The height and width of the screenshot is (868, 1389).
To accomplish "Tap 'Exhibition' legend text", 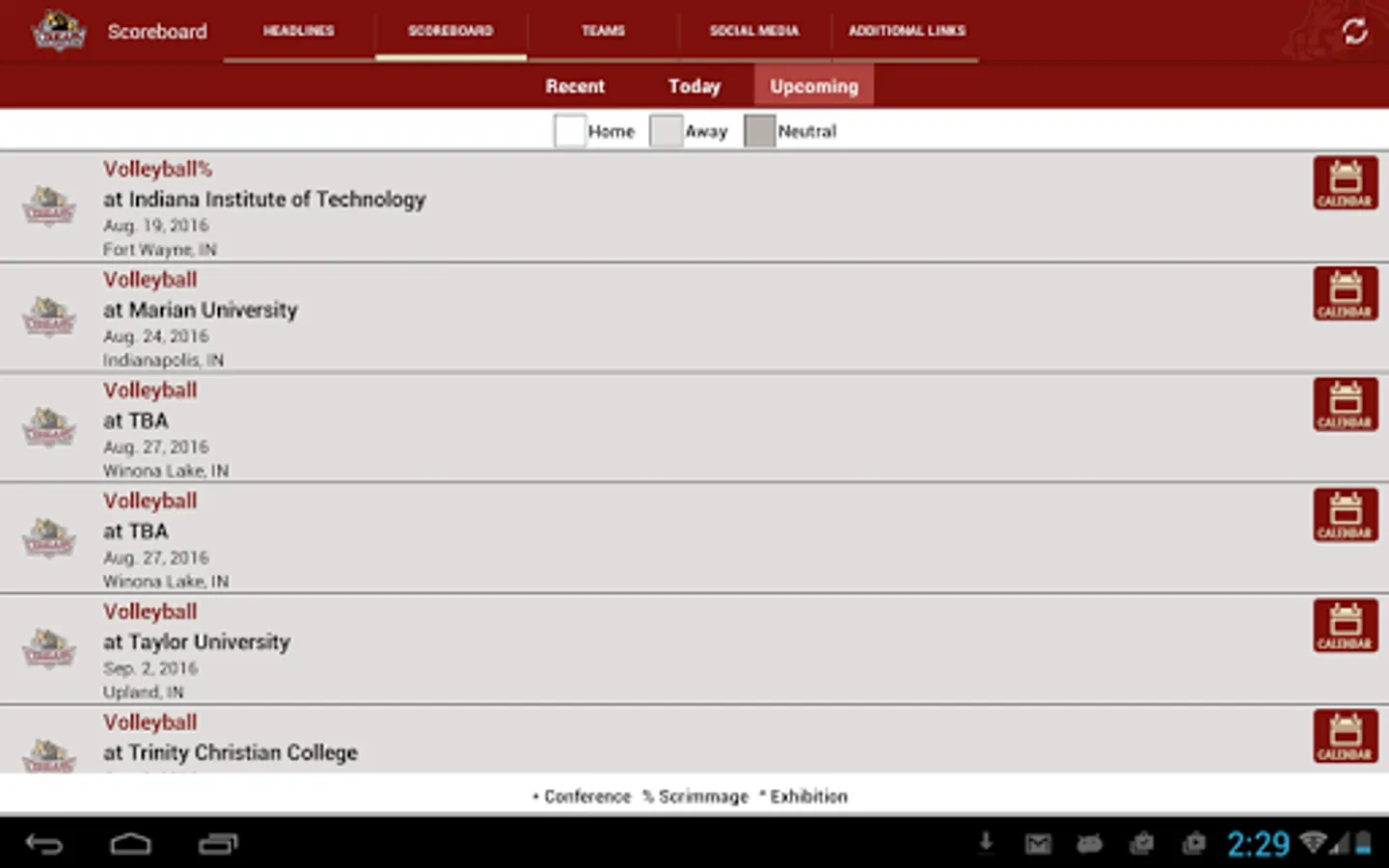I will [x=808, y=797].
